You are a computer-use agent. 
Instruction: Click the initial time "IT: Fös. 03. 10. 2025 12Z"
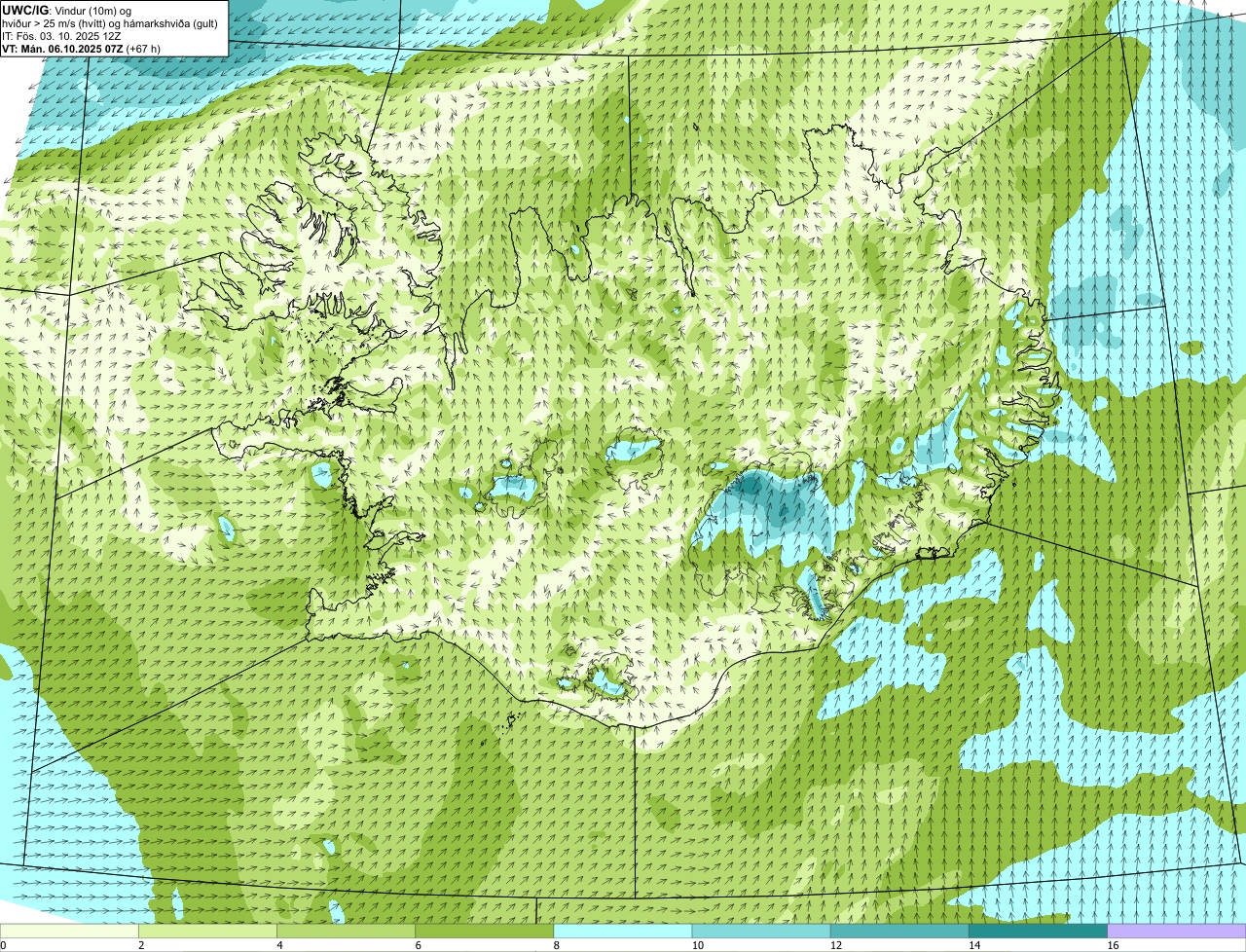pos(61,35)
